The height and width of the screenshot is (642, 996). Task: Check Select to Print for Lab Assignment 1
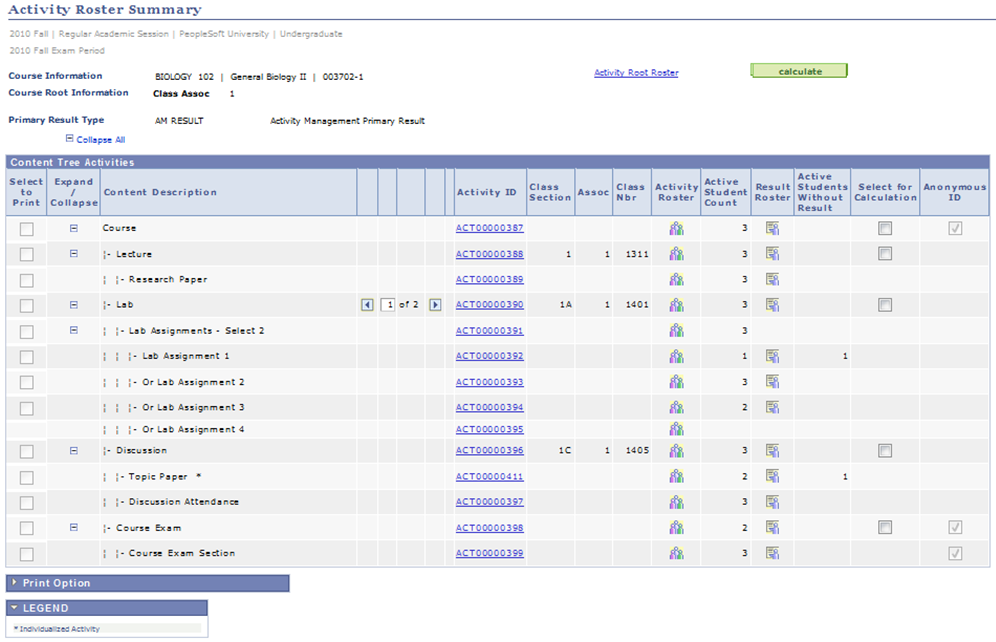(x=27, y=357)
